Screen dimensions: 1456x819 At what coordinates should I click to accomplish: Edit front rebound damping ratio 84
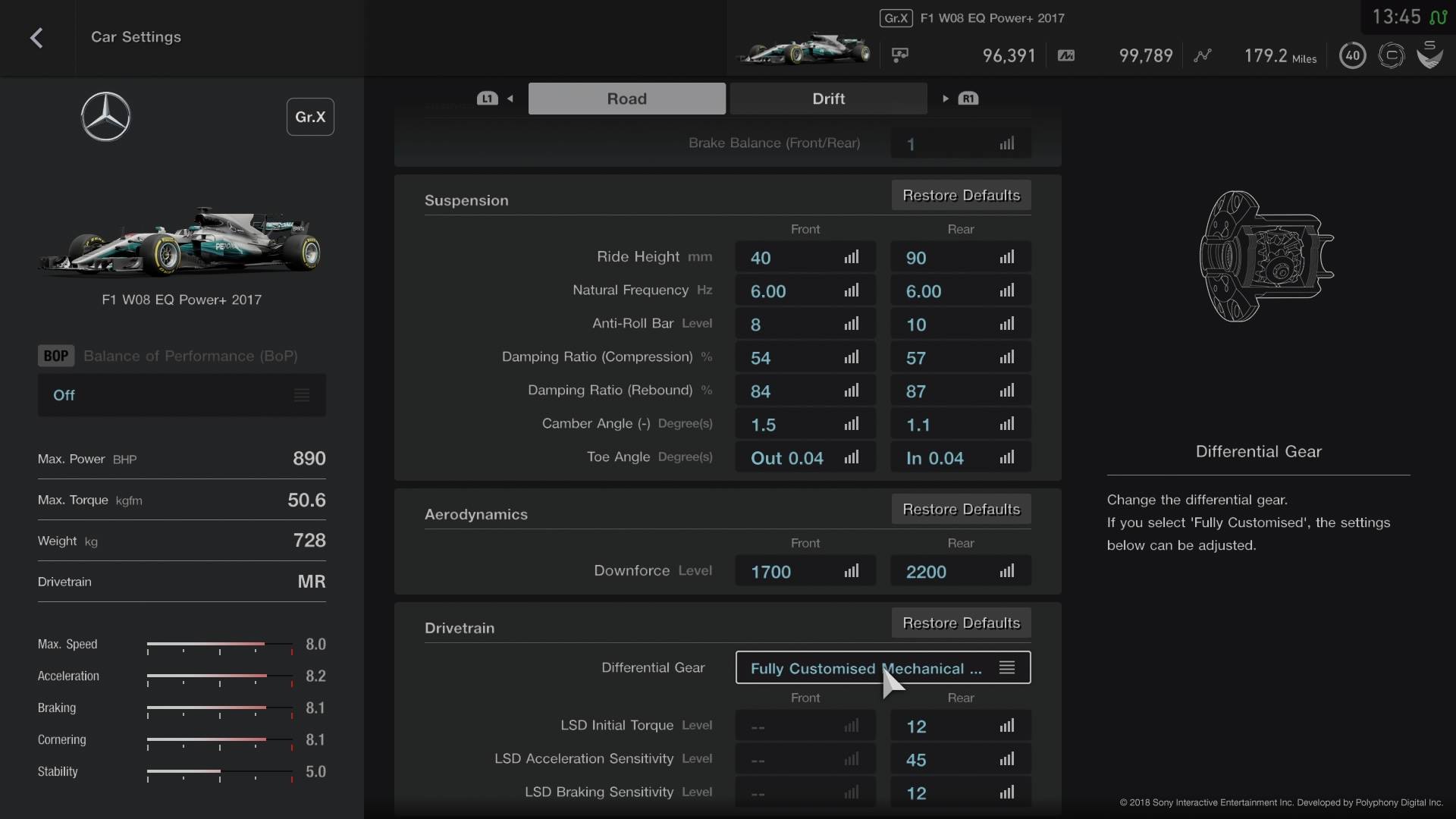(805, 391)
